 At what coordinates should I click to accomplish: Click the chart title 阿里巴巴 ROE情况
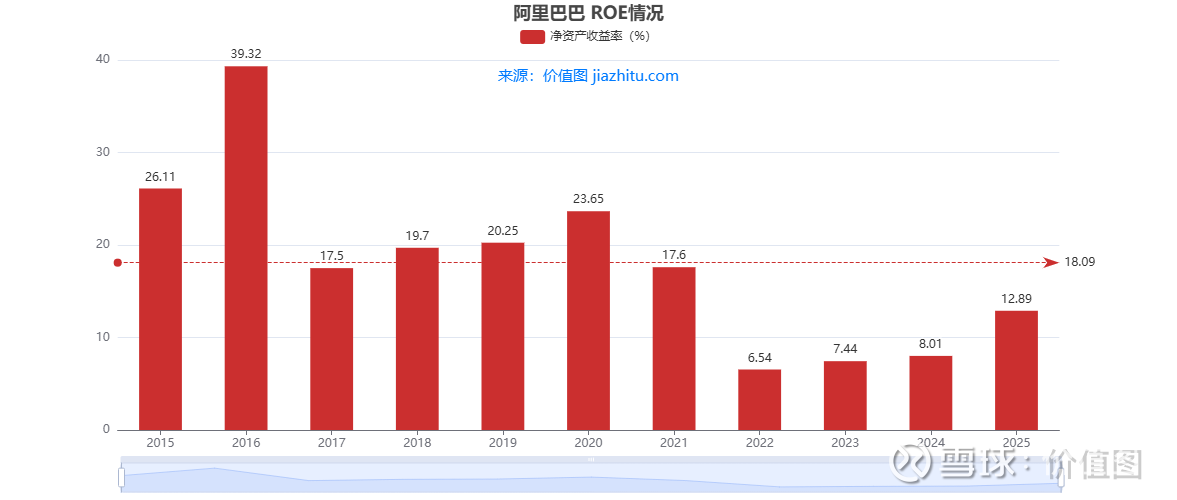click(x=588, y=13)
